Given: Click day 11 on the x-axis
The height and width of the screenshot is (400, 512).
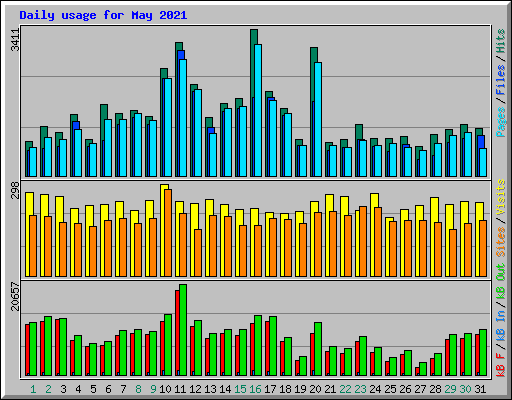Looking at the screenshot, I should click(180, 389).
